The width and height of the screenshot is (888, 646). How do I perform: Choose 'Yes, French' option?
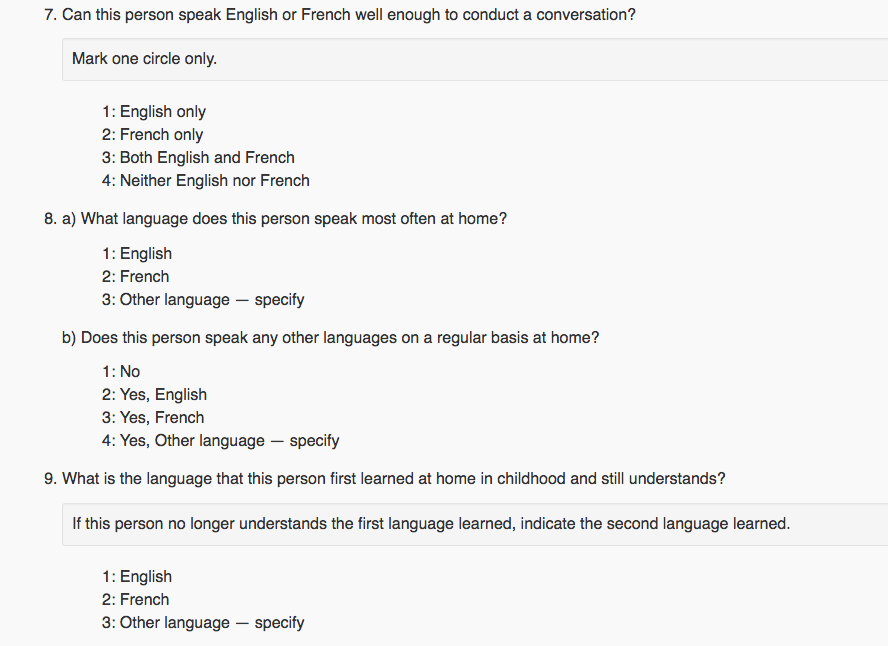[153, 418]
